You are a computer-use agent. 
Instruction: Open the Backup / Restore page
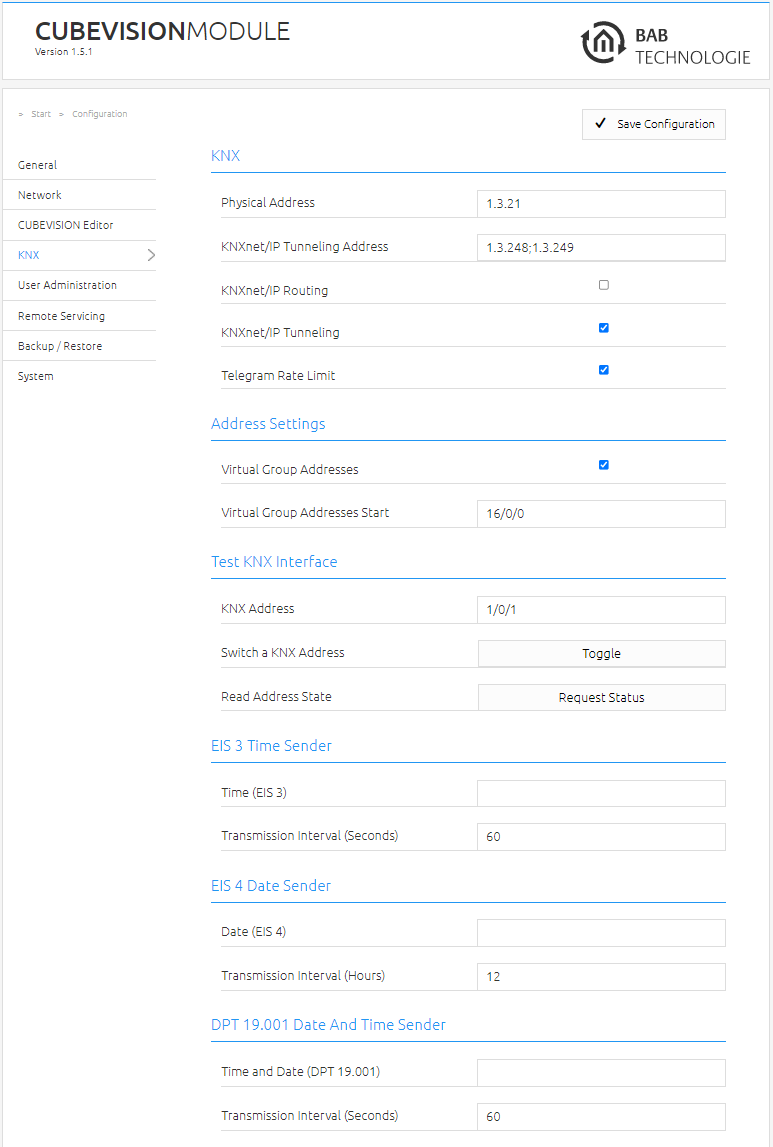tap(80, 345)
